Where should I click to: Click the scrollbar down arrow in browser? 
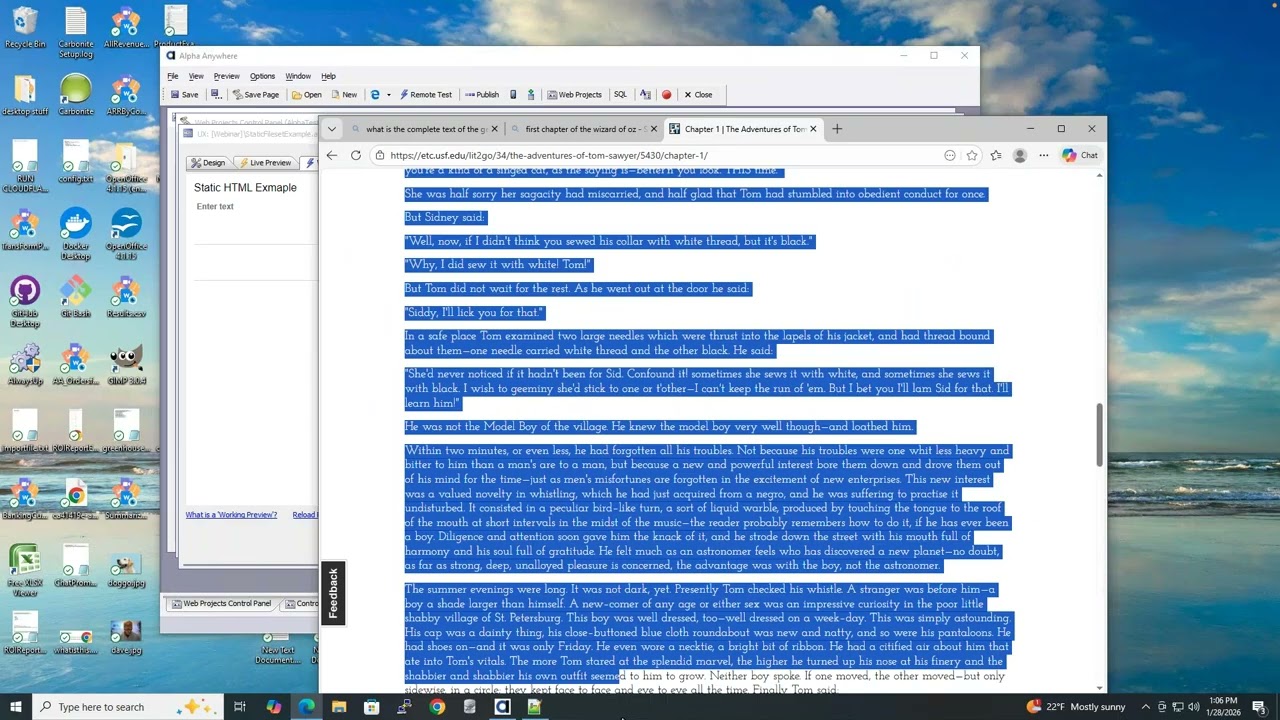coord(1100,687)
